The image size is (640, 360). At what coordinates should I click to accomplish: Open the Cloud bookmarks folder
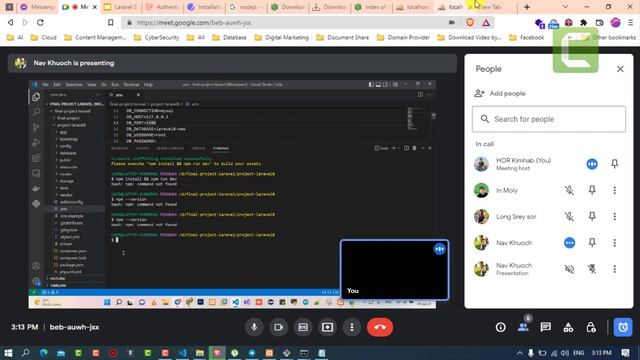click(x=44, y=38)
